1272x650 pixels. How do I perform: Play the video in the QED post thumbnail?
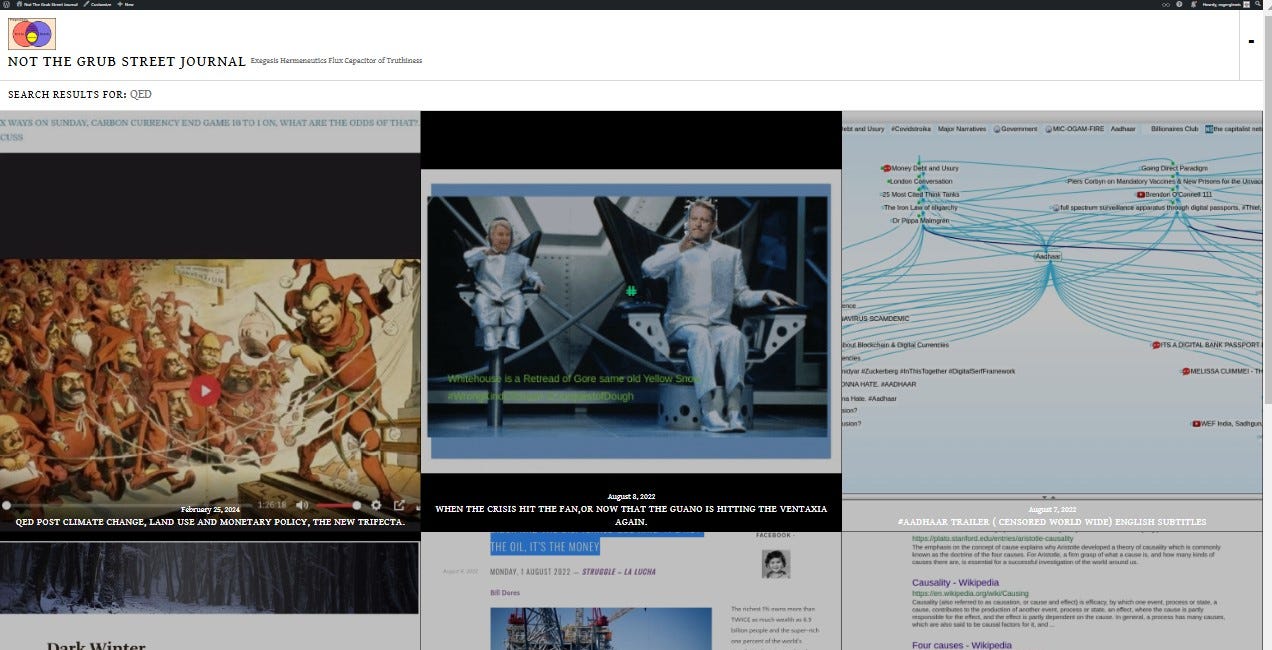click(205, 390)
